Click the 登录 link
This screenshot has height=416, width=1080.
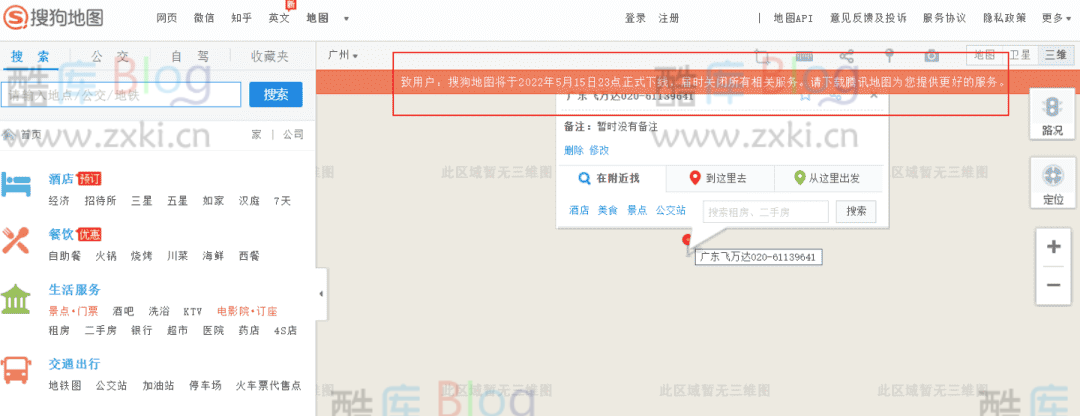[x=634, y=19]
